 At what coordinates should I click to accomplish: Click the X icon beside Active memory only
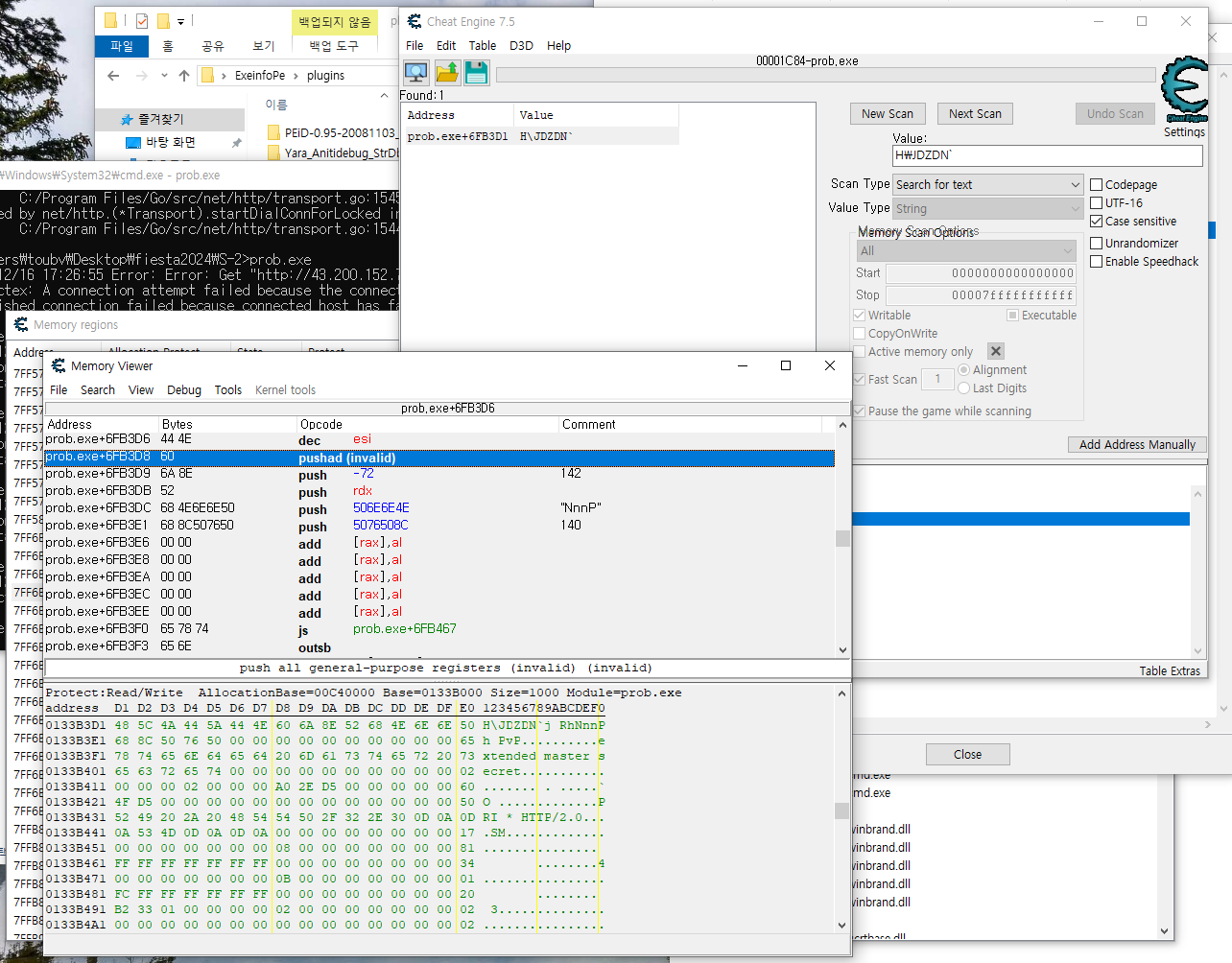click(996, 351)
